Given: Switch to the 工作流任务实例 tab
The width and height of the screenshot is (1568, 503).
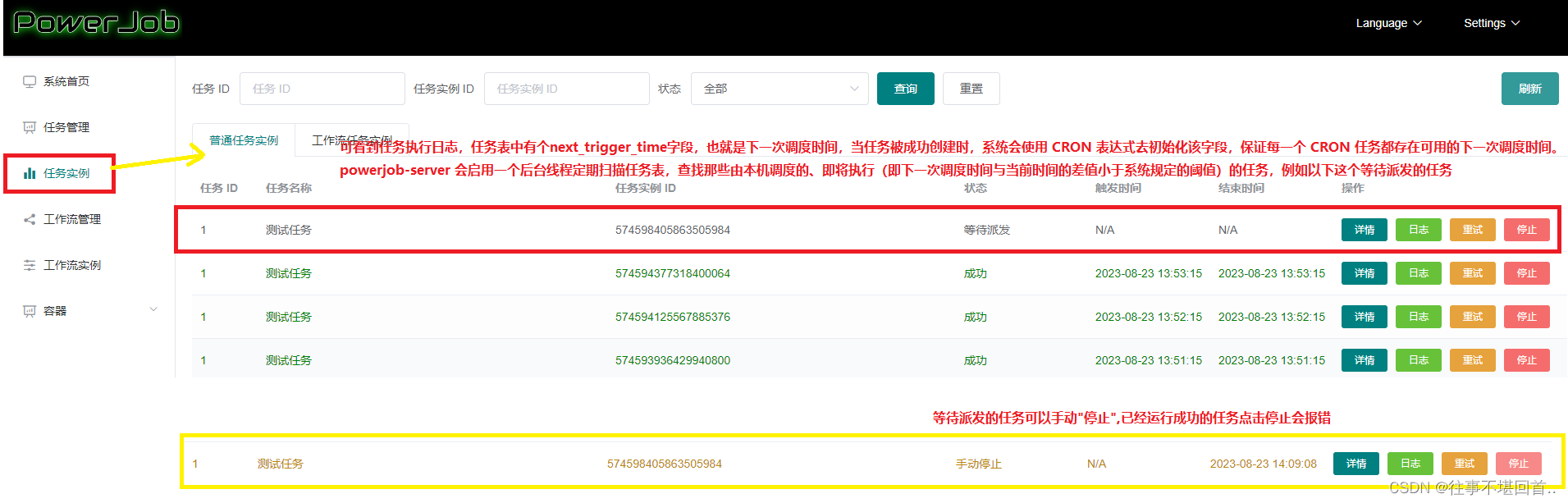Looking at the screenshot, I should (352, 140).
